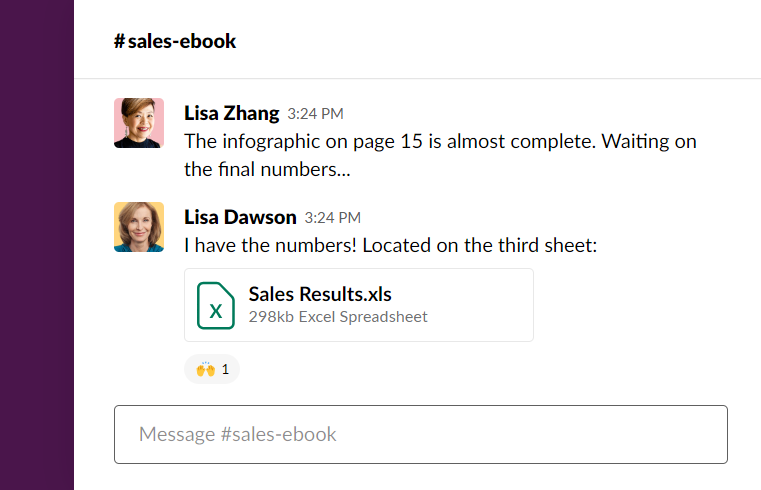The height and width of the screenshot is (490, 761).
Task: Open Lisa Zhang's name link
Action: pyautogui.click(x=232, y=113)
